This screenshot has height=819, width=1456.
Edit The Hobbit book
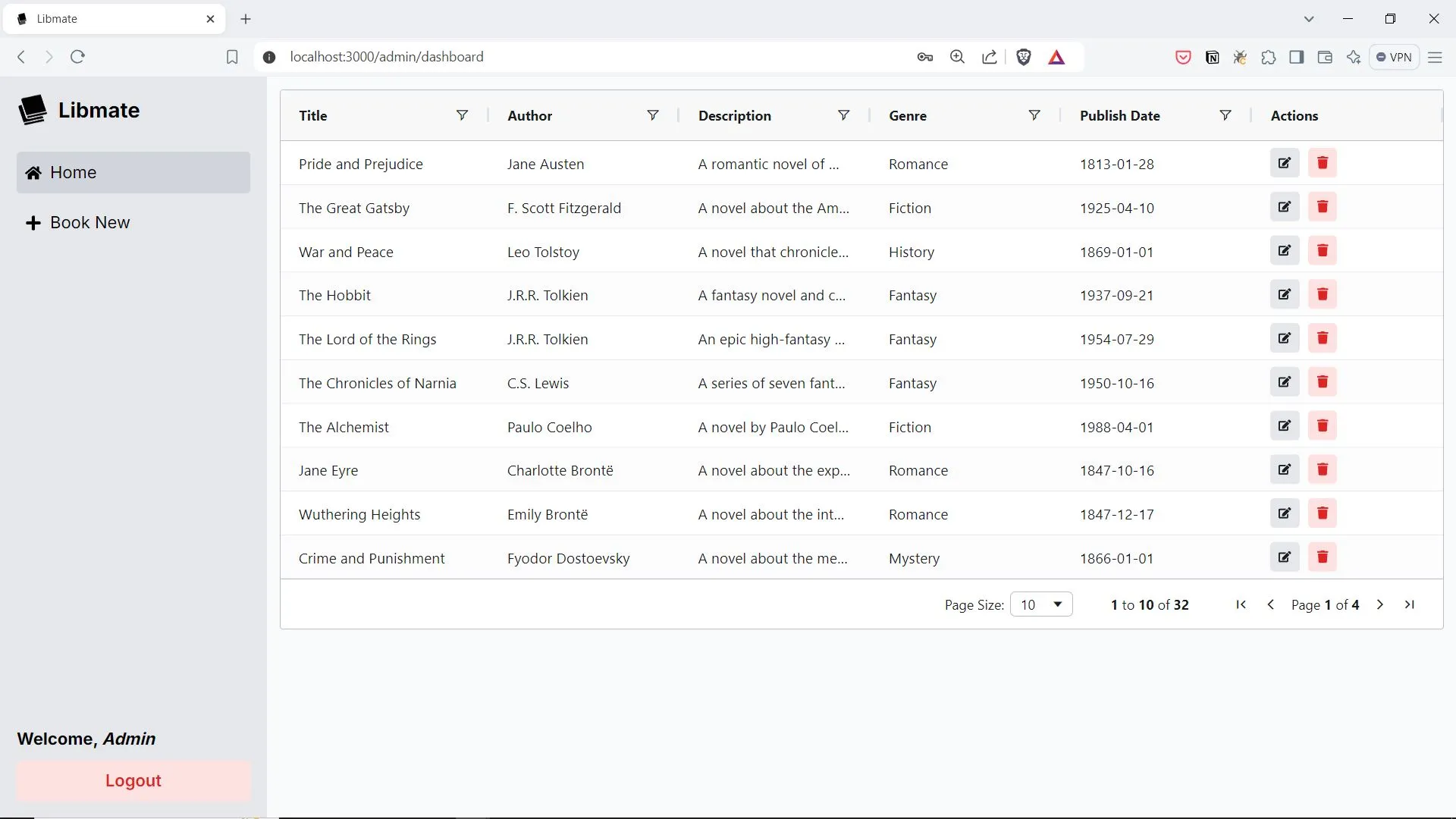coord(1285,294)
